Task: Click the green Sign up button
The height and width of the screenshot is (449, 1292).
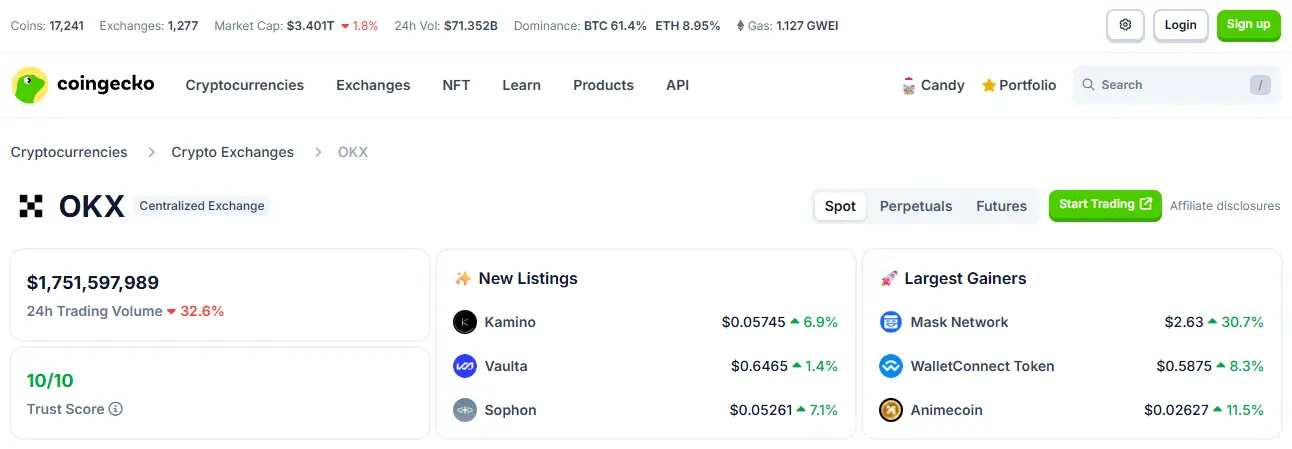Action: [1248, 25]
